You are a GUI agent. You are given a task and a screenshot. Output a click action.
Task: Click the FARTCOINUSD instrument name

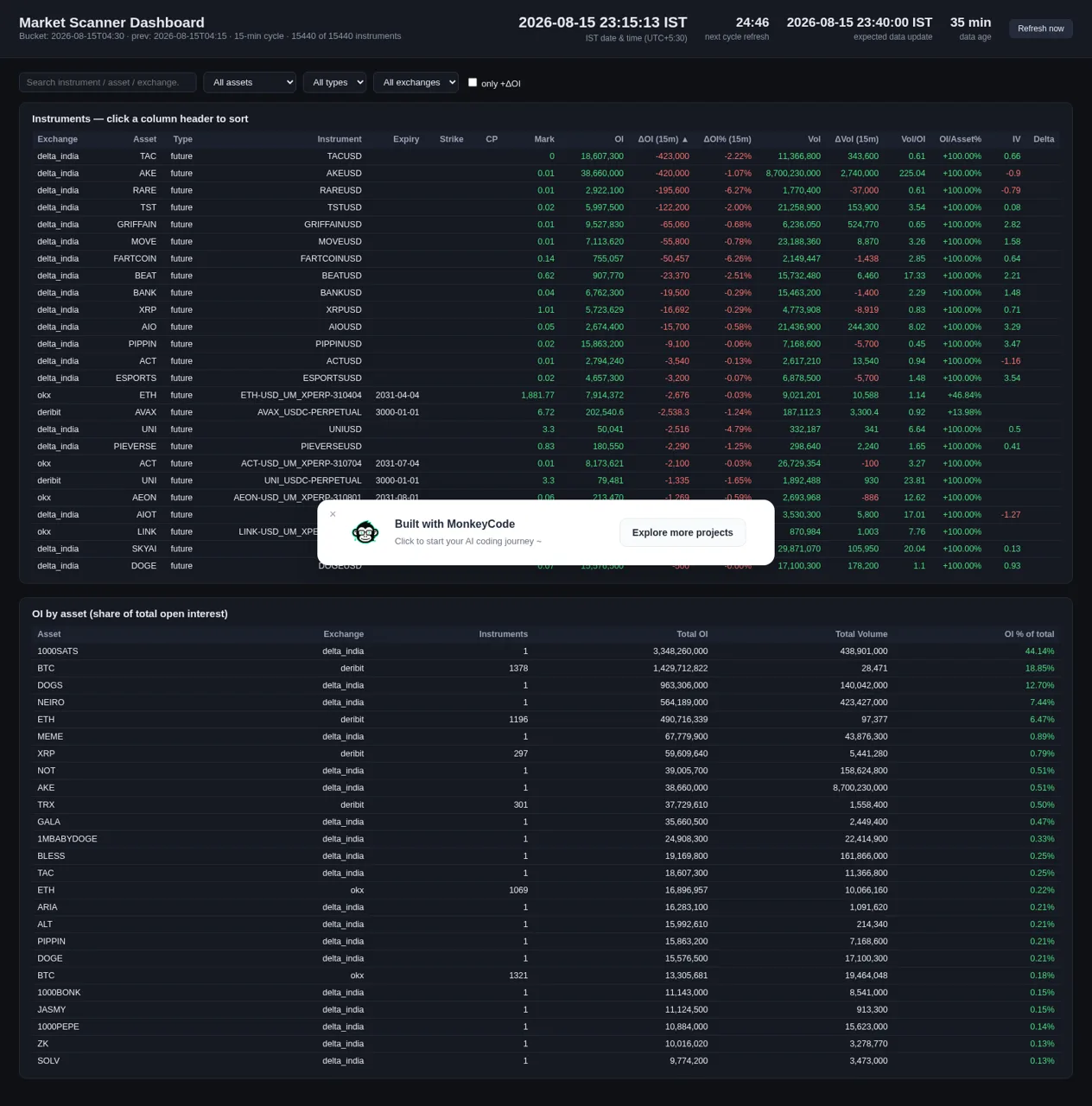tap(331, 258)
